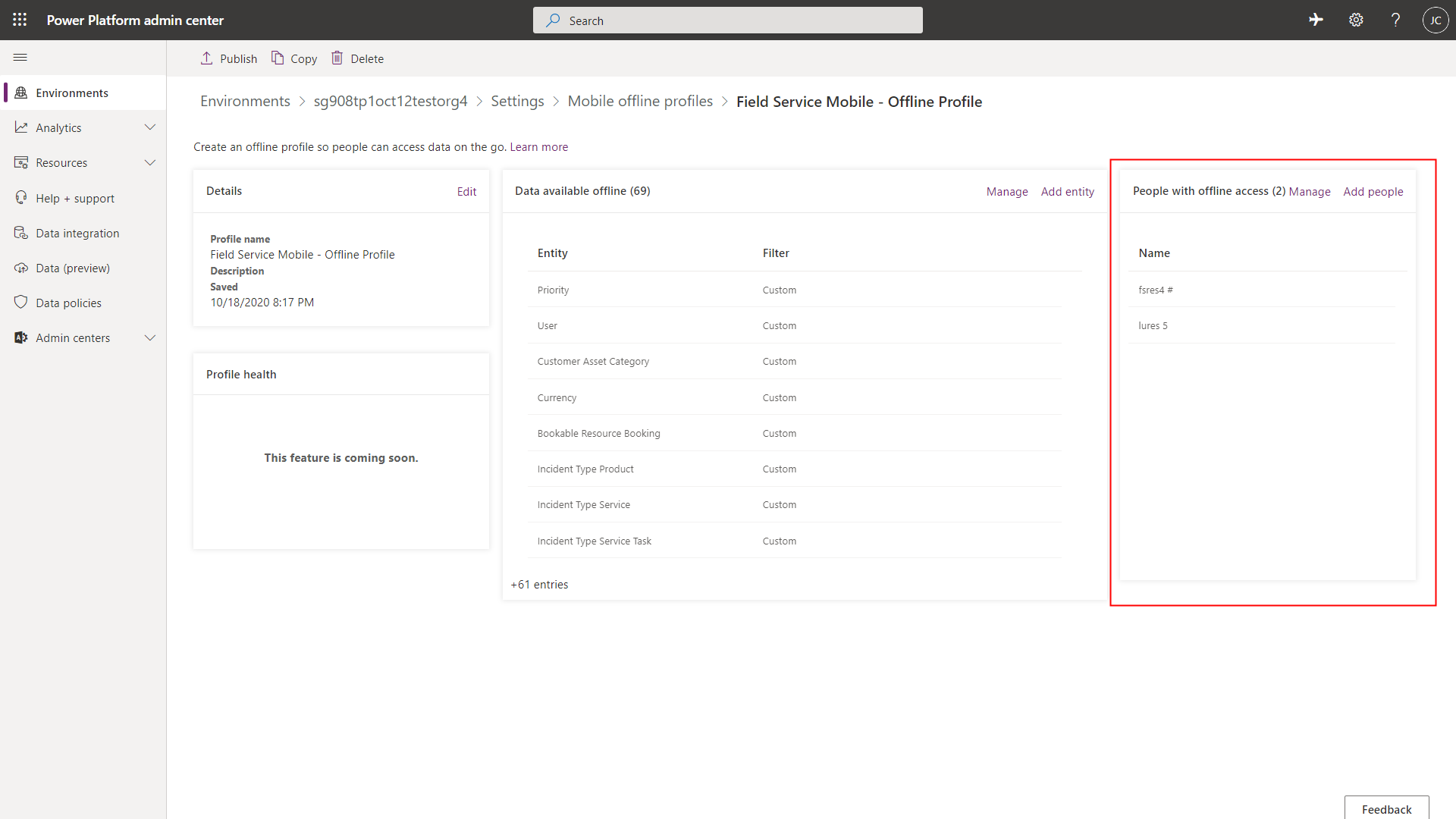Select the Incident Type Service row
Image resolution: width=1456 pixels, height=819 pixels.
794,504
